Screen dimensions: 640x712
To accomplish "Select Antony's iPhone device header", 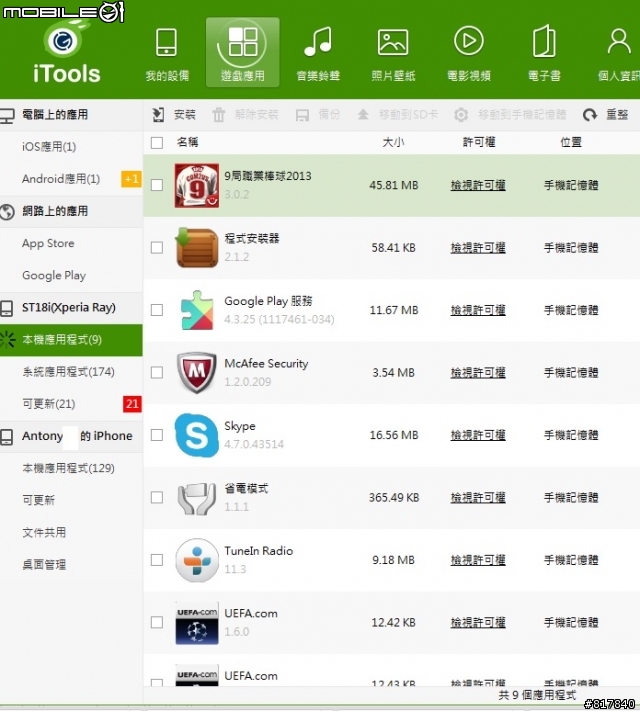I will tap(71, 436).
